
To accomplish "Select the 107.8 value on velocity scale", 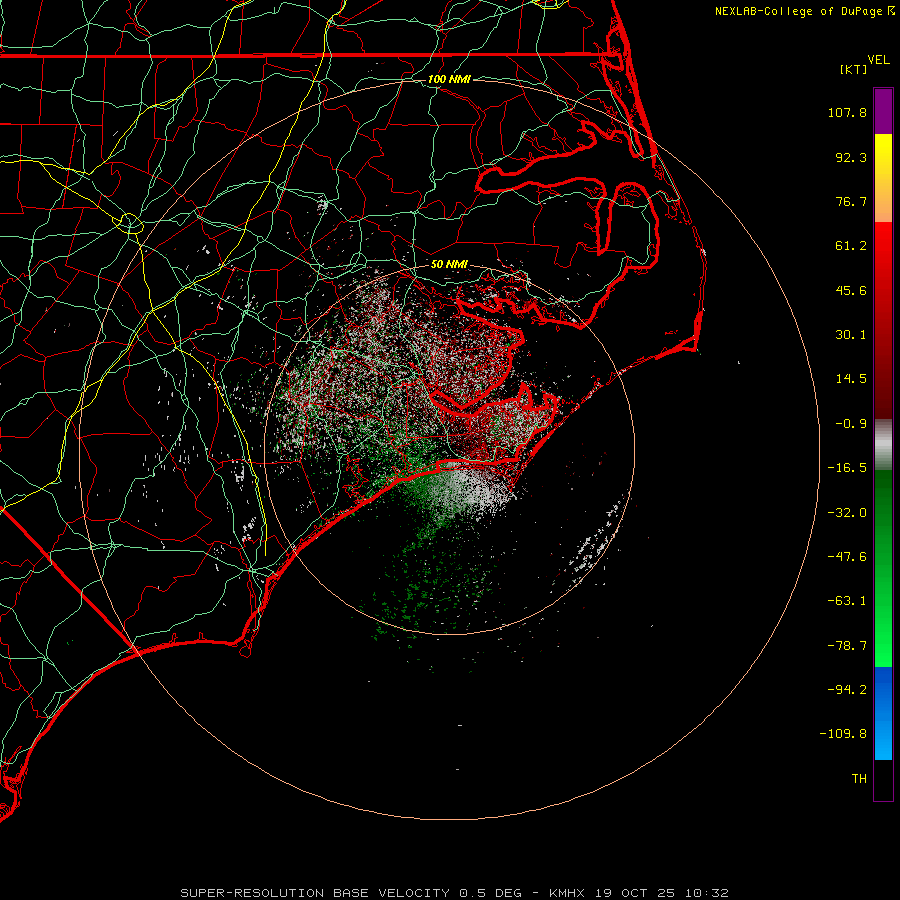I will 847,112.
